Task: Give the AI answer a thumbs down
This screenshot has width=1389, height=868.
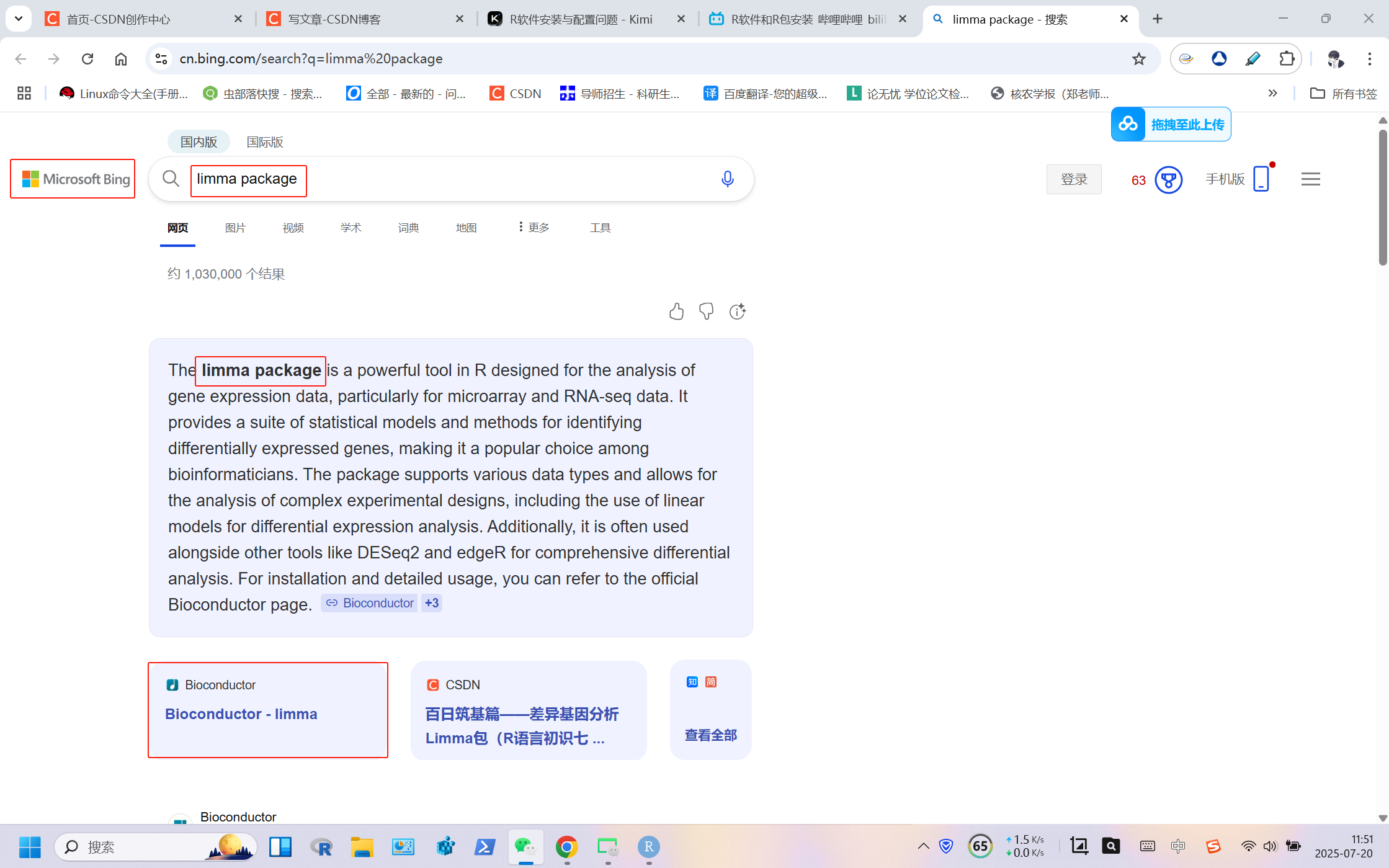Action: pos(707,311)
